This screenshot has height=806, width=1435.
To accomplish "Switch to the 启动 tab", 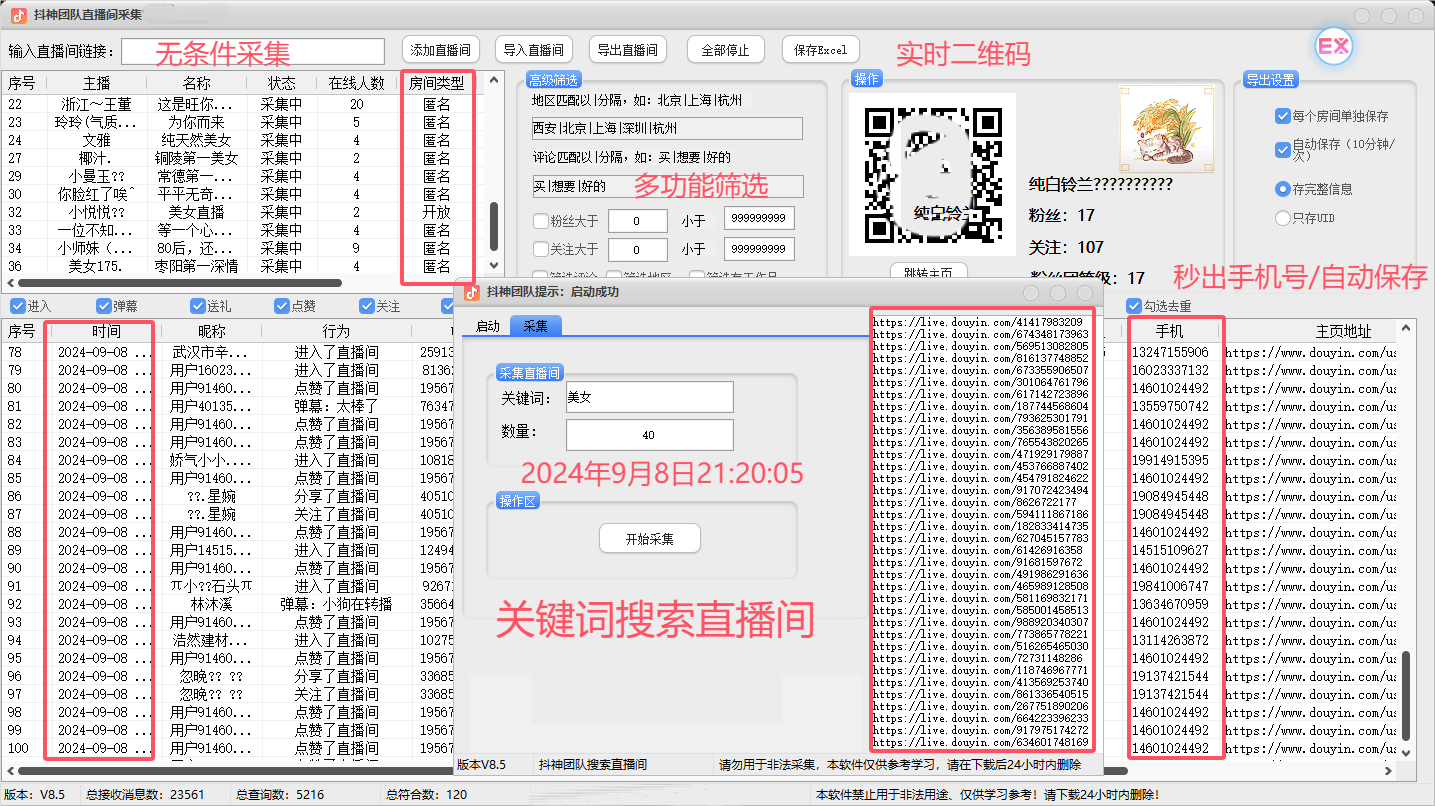I will pyautogui.click(x=487, y=326).
